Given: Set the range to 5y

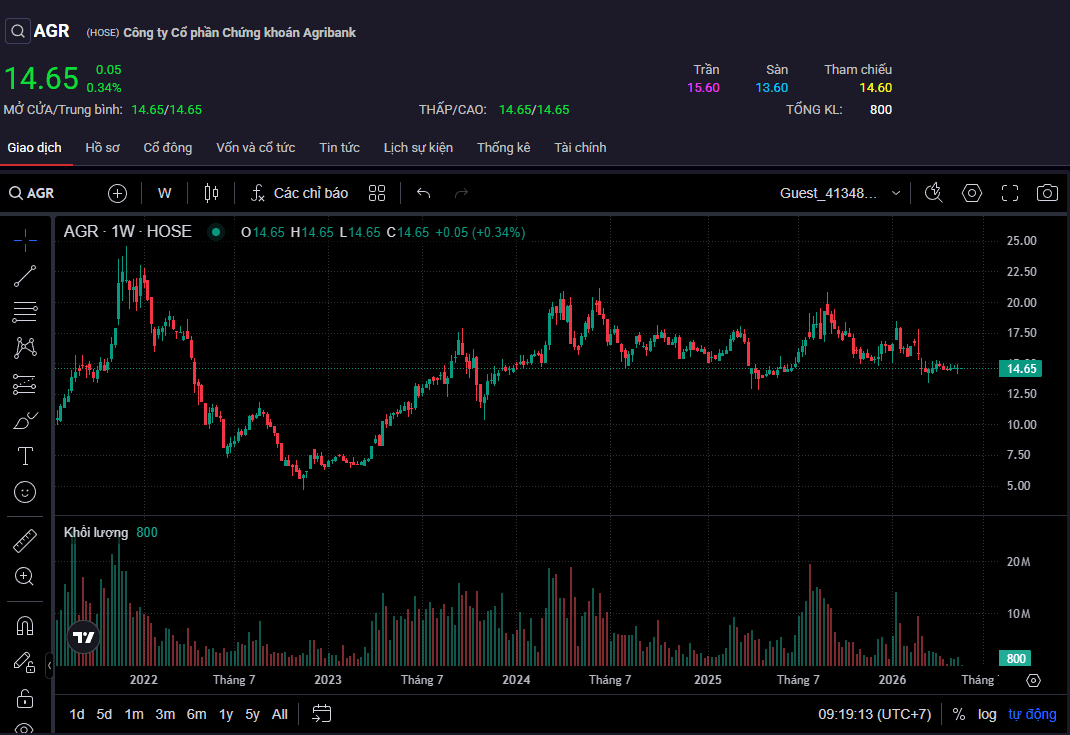Looking at the screenshot, I should 252,714.
